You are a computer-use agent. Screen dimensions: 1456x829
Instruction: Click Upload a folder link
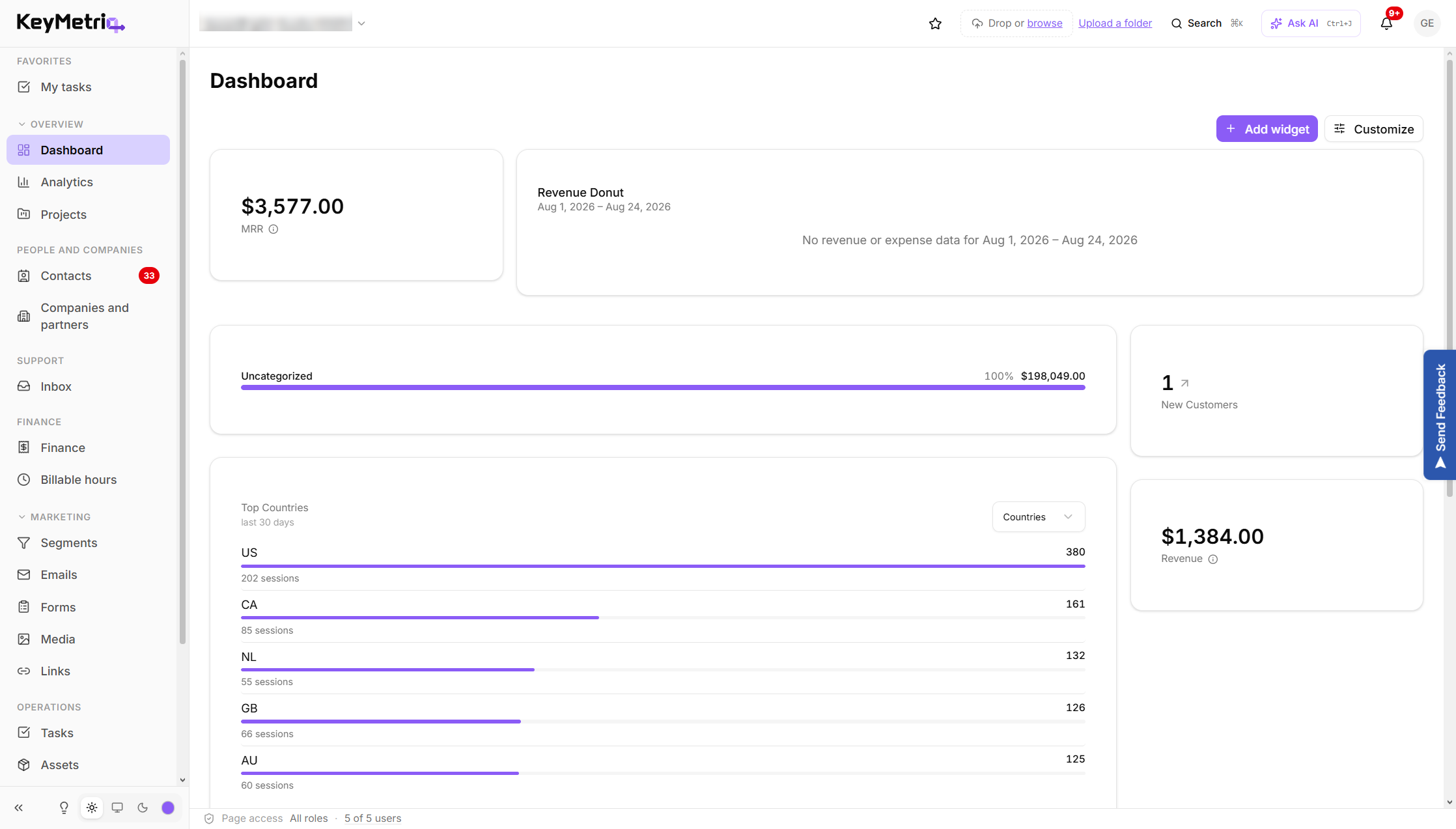(1115, 23)
